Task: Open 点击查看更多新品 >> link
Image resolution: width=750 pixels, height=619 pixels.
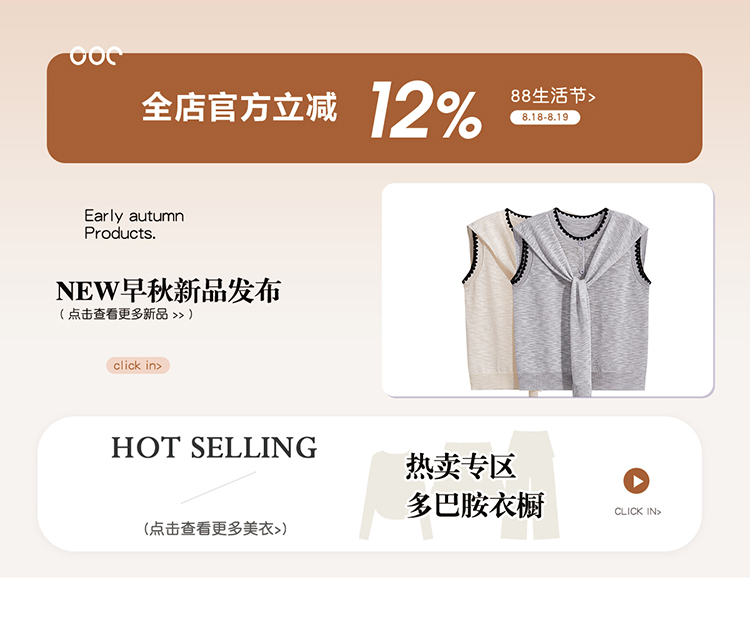Action: tap(126, 314)
